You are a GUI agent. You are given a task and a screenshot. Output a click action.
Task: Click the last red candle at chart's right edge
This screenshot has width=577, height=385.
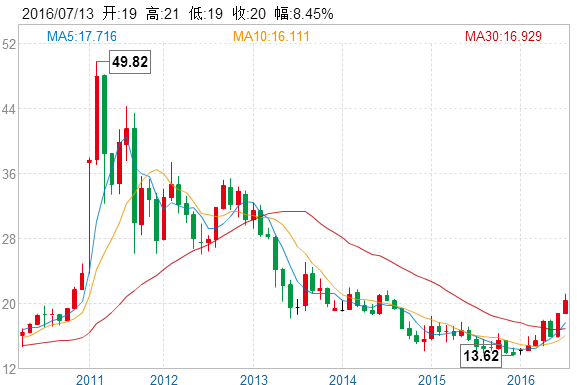pos(566,307)
